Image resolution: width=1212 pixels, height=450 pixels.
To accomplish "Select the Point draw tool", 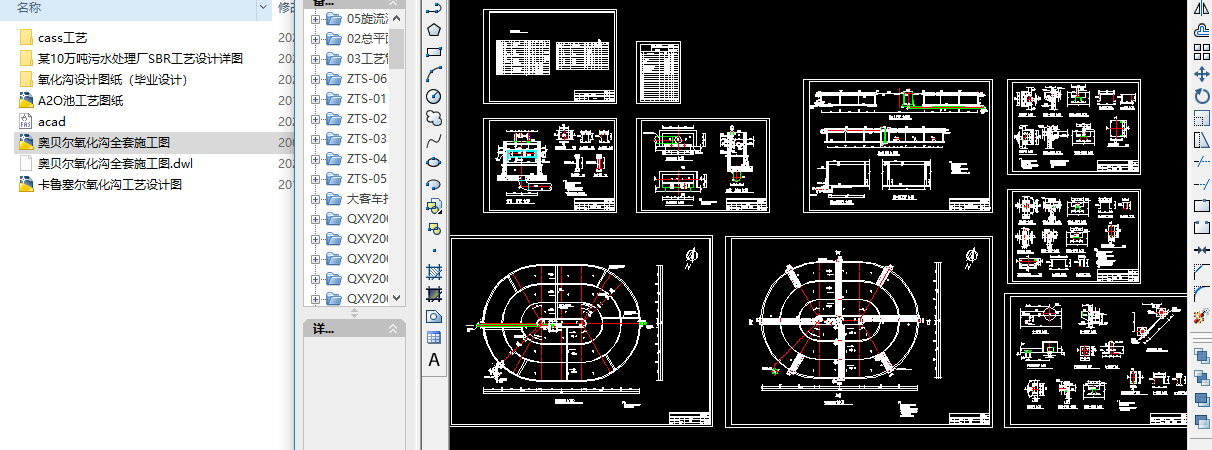I will pos(434,250).
